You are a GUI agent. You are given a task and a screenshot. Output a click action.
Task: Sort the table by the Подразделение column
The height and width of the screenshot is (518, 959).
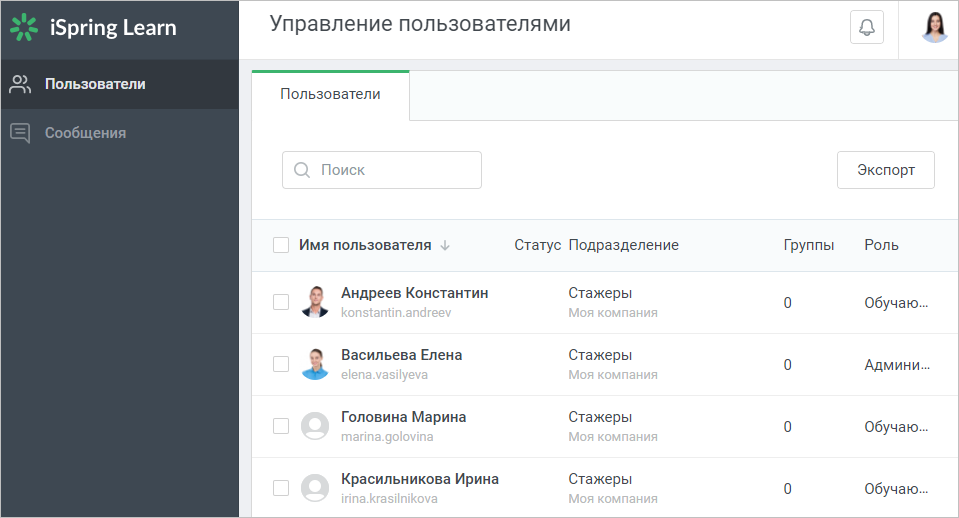pyautogui.click(x=623, y=245)
